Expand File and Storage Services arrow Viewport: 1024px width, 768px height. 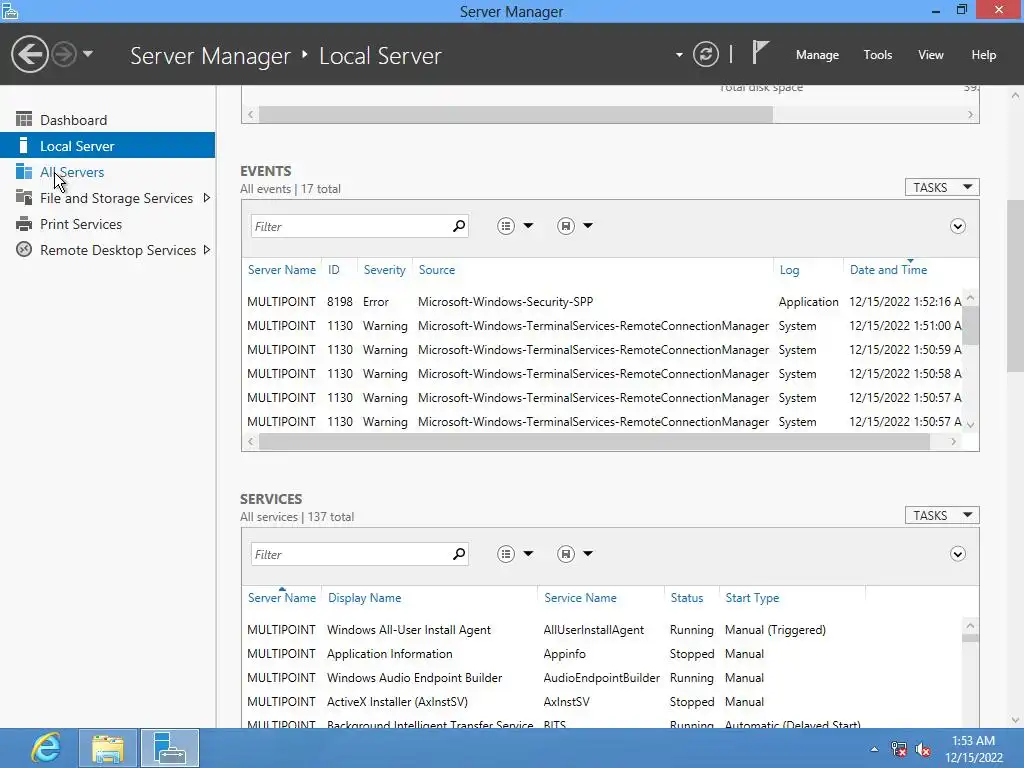[206, 197]
